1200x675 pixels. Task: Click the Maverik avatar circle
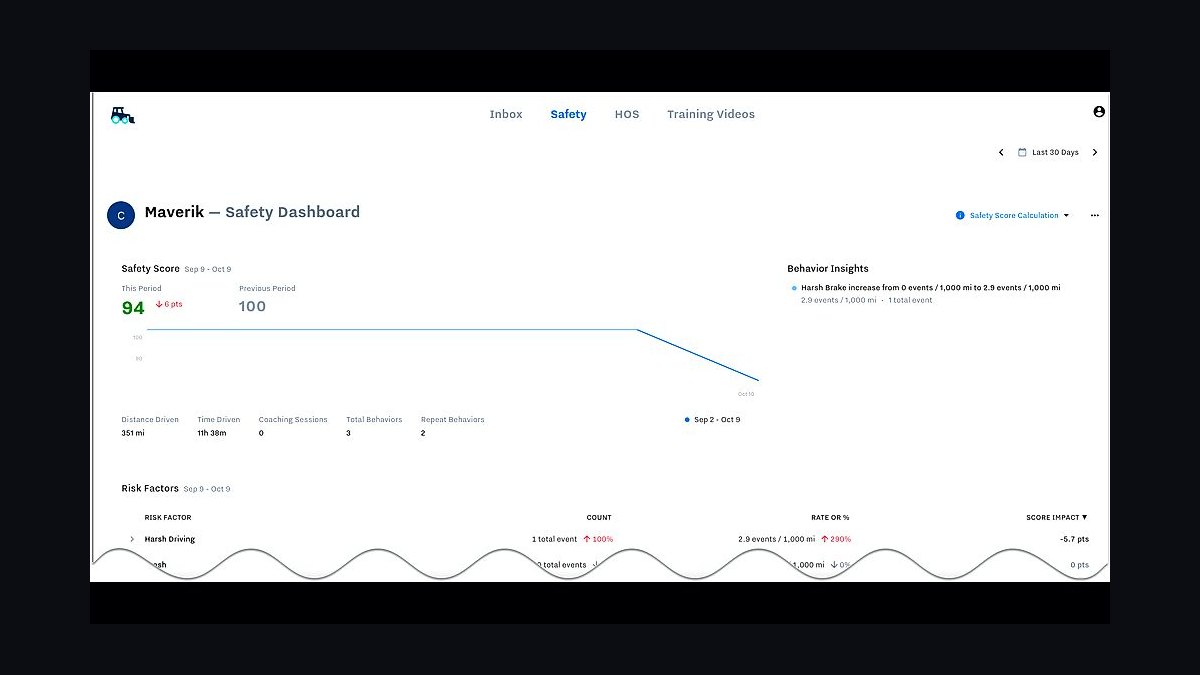point(121,215)
